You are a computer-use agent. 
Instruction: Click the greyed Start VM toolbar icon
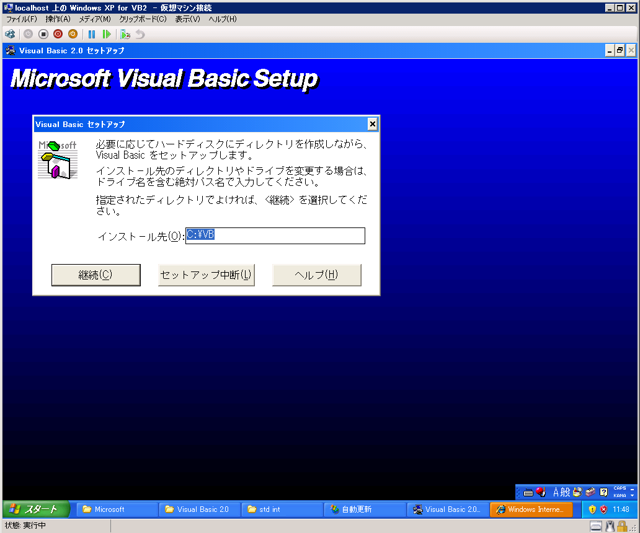click(28, 34)
